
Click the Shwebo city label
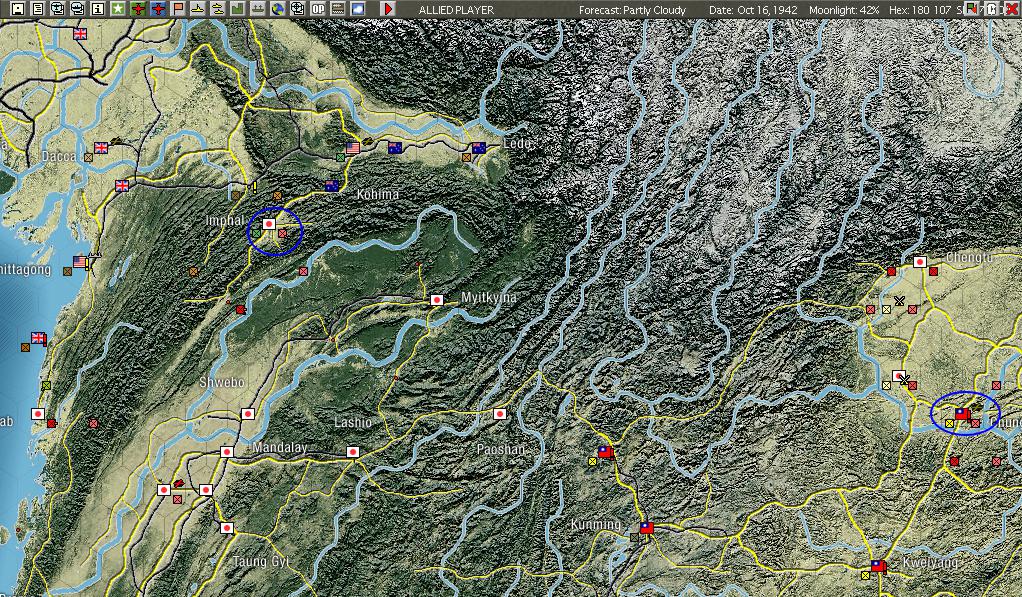click(222, 383)
